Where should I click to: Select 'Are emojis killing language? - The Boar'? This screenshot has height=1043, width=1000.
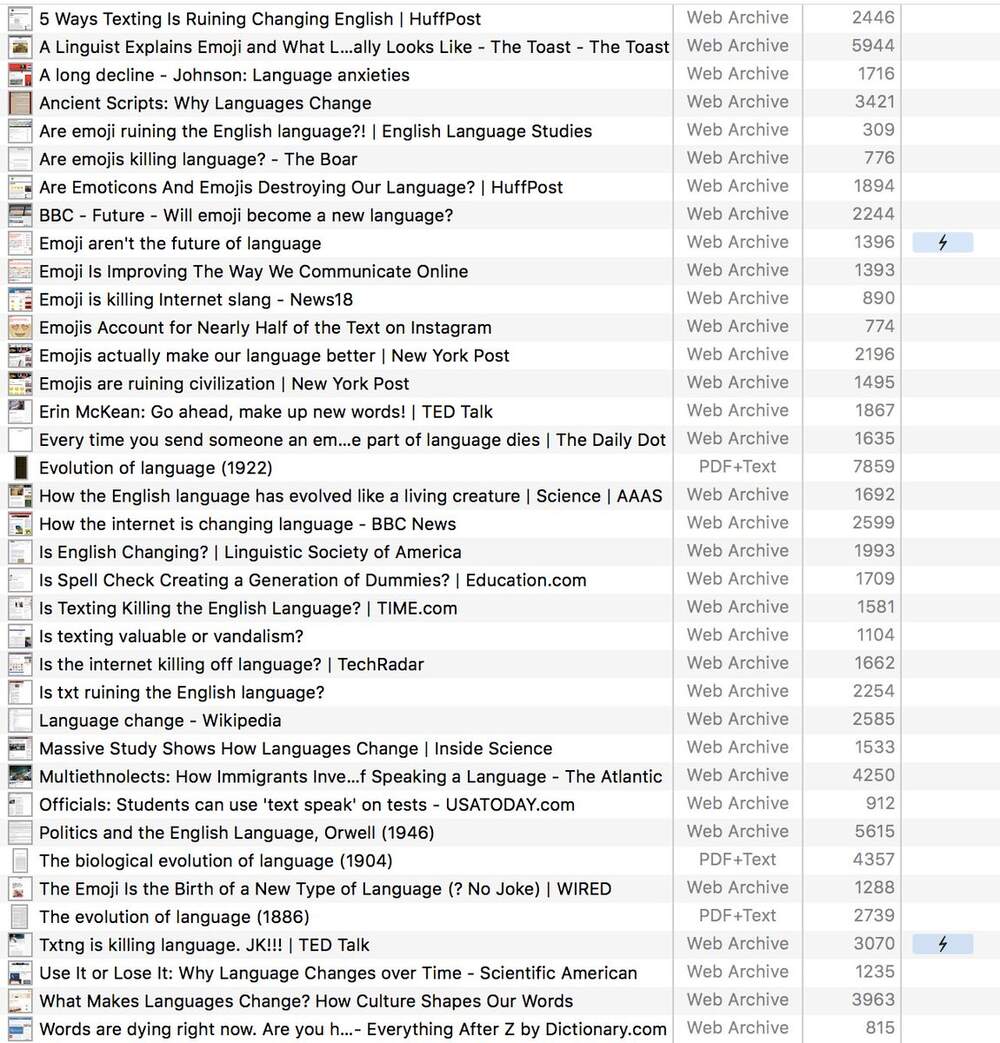[198, 159]
